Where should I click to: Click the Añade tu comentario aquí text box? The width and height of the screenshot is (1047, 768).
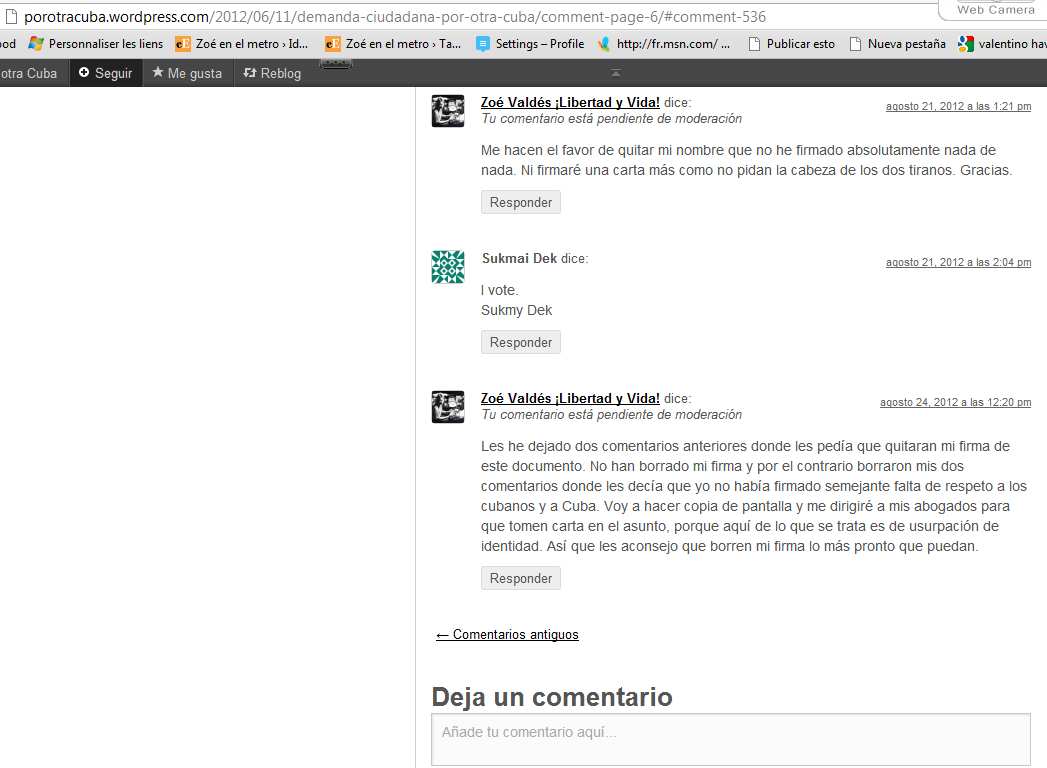[x=730, y=738]
